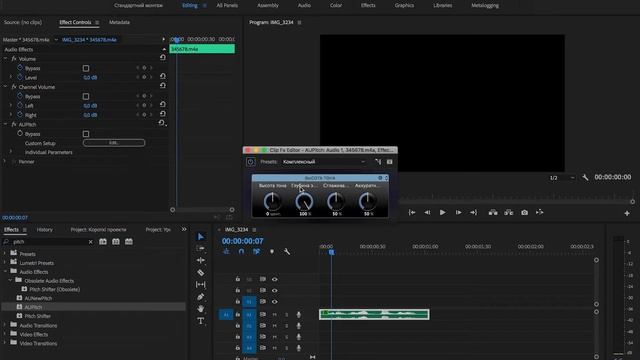Viewport: 640px width, 360px height.
Task: Click the Level 0.0 dB value
Action: point(90,78)
